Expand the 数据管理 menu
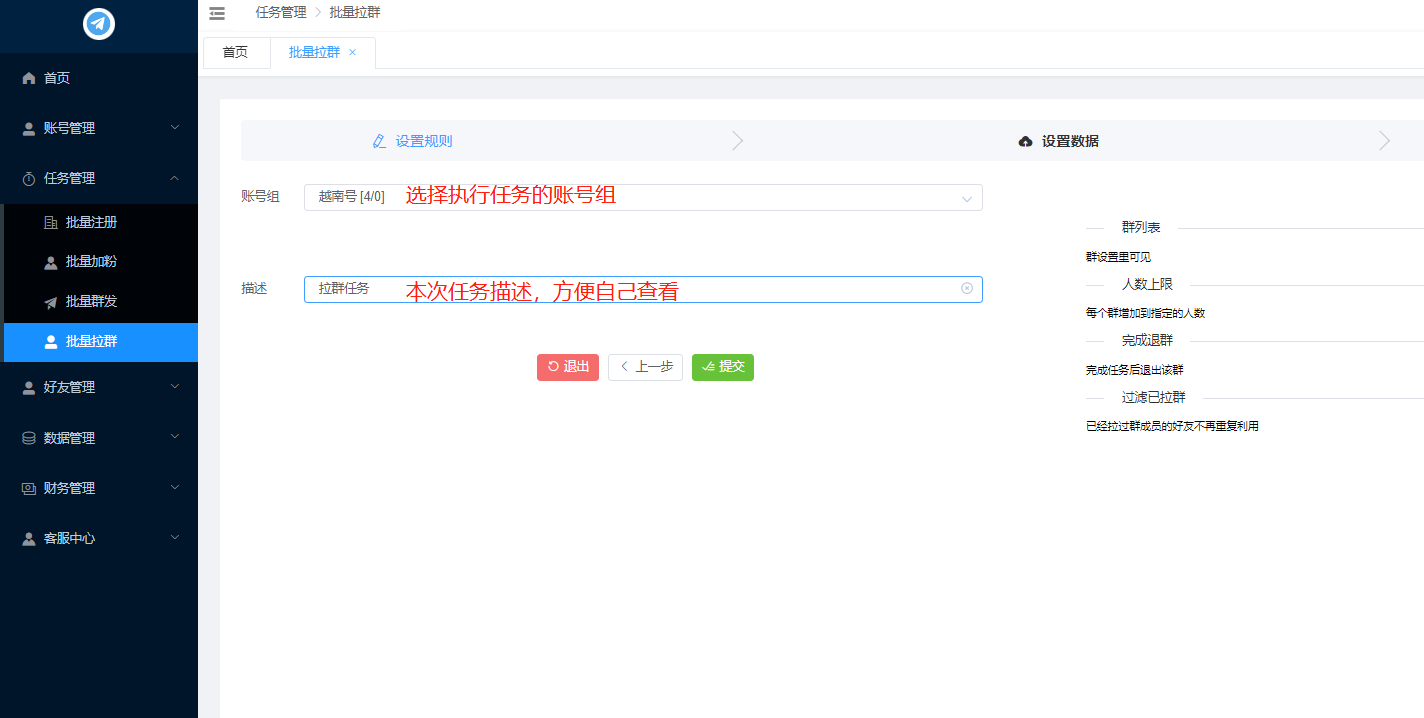Viewport: 1424px width, 718px height. click(x=99, y=438)
